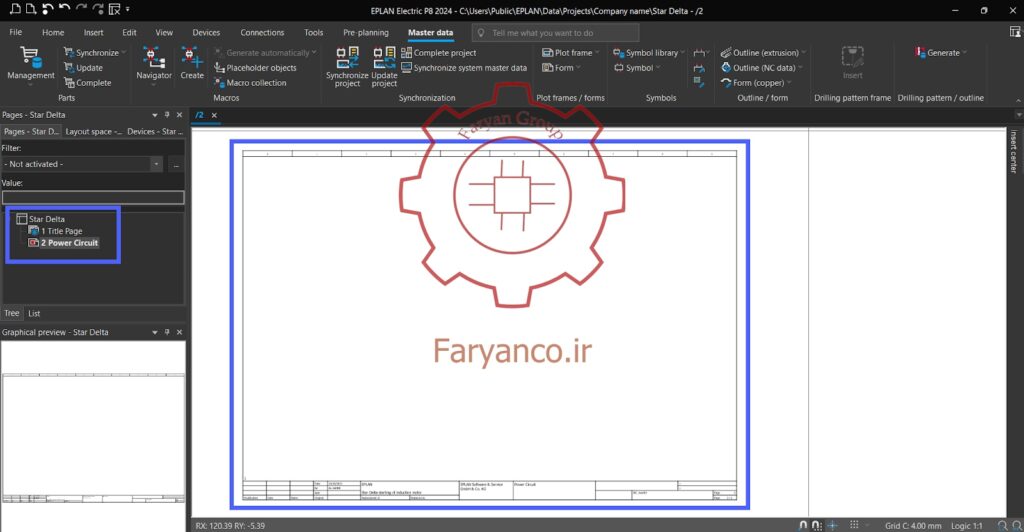Image resolution: width=1024 pixels, height=532 pixels.
Task: Click Form (copper) icon
Action: point(726,83)
